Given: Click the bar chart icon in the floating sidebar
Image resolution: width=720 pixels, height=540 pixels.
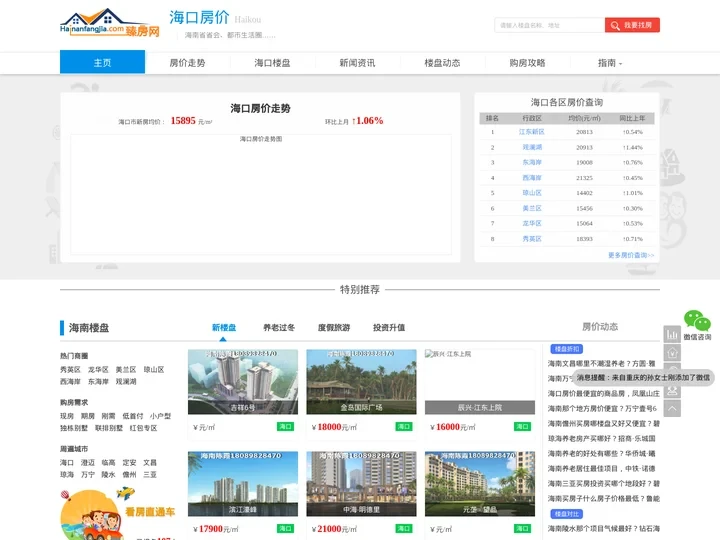Looking at the screenshot, I should coord(672,334).
